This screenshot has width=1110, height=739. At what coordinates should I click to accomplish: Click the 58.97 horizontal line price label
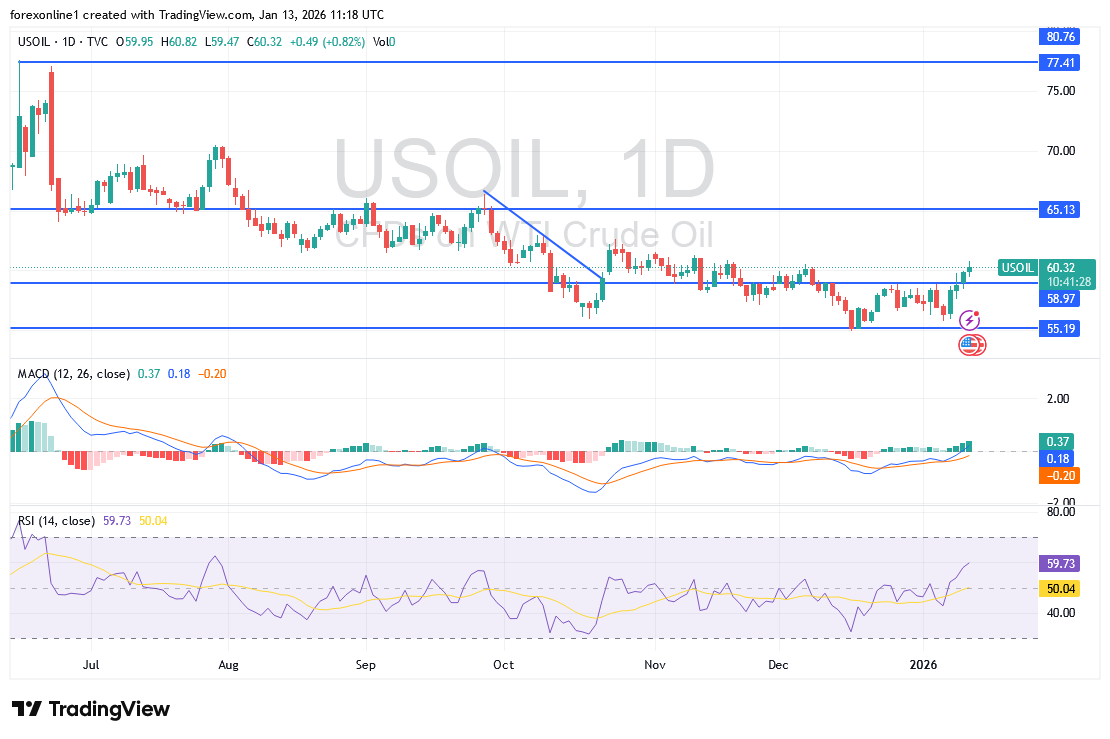tap(1060, 299)
